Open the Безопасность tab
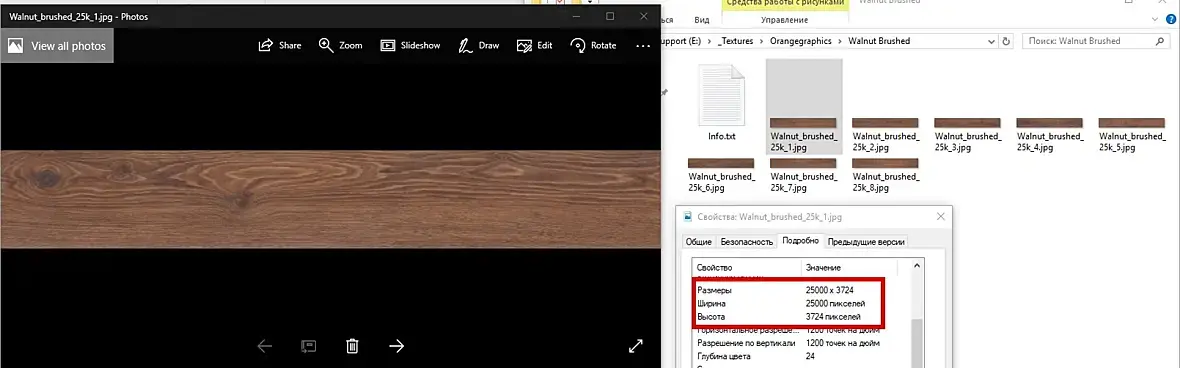1180x368 pixels. 747,242
